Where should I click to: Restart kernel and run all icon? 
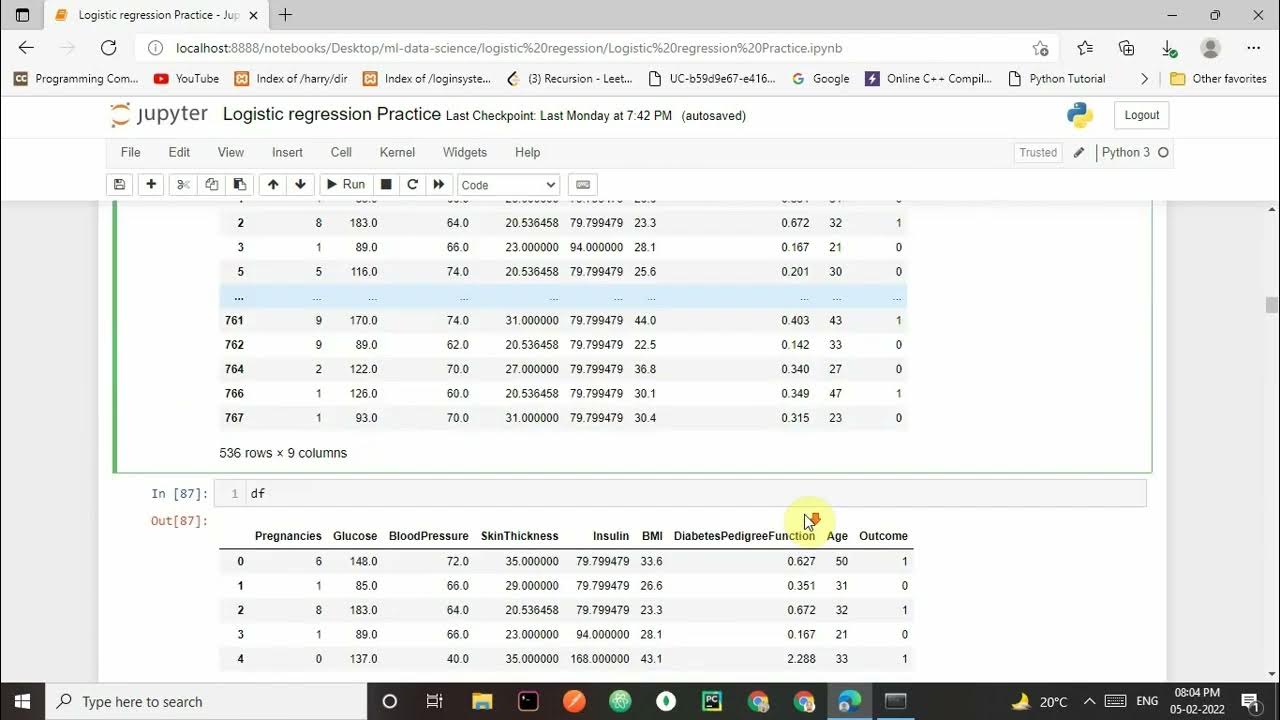click(x=438, y=184)
